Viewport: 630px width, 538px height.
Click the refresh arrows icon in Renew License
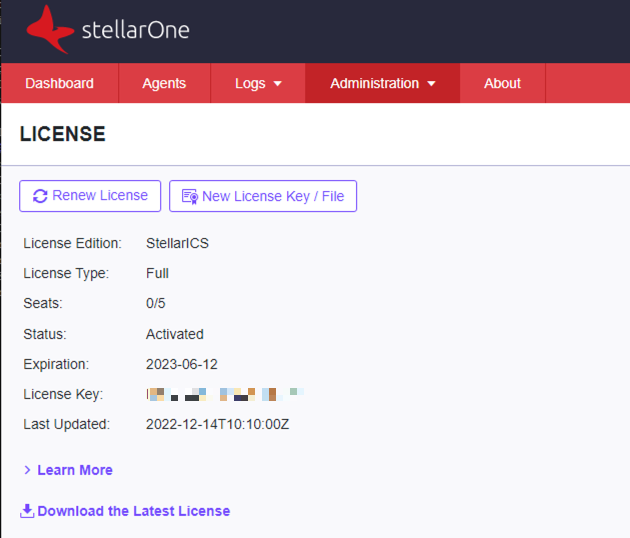40,196
